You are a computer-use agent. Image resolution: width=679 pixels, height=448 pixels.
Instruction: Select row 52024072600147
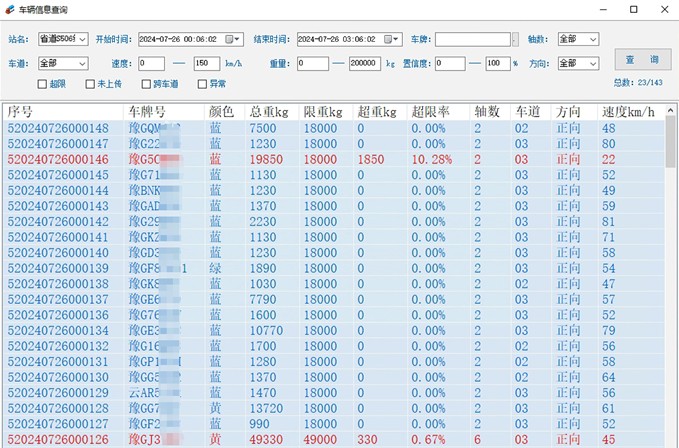pos(333,144)
